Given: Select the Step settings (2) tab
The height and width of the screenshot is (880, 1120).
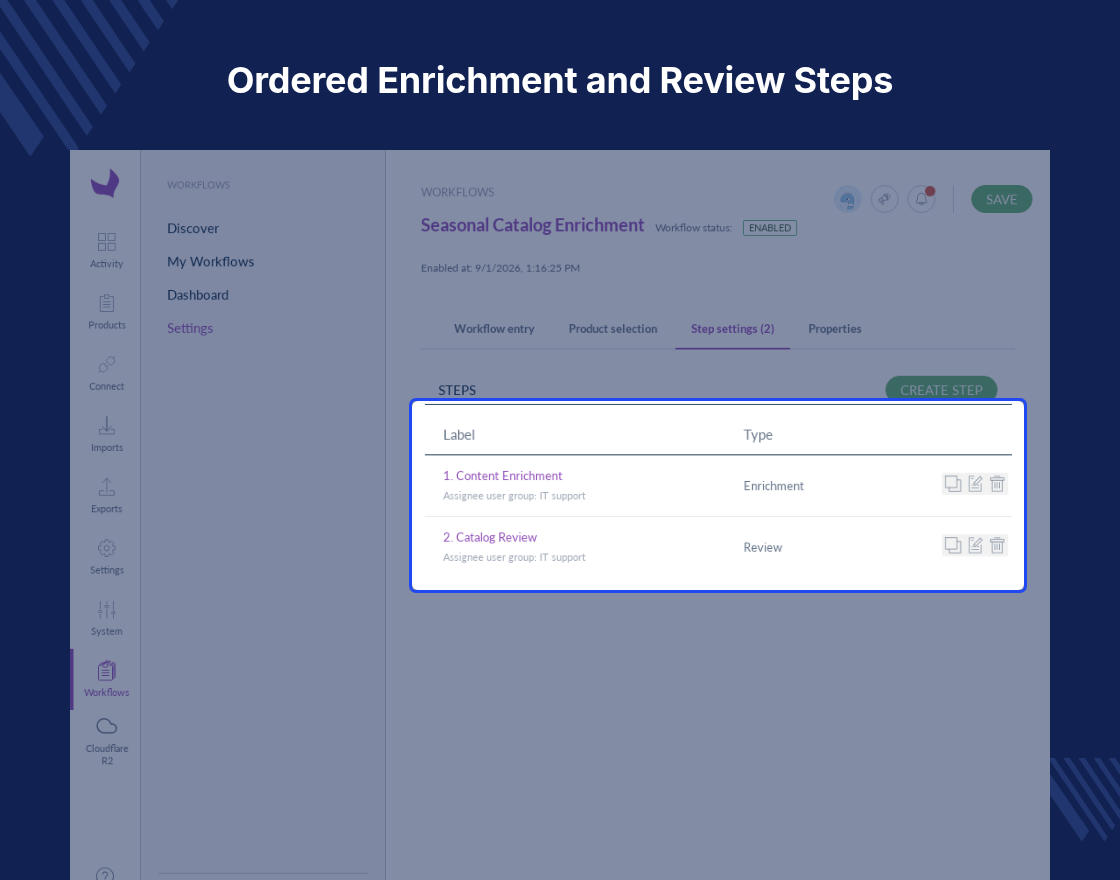Looking at the screenshot, I should (732, 329).
